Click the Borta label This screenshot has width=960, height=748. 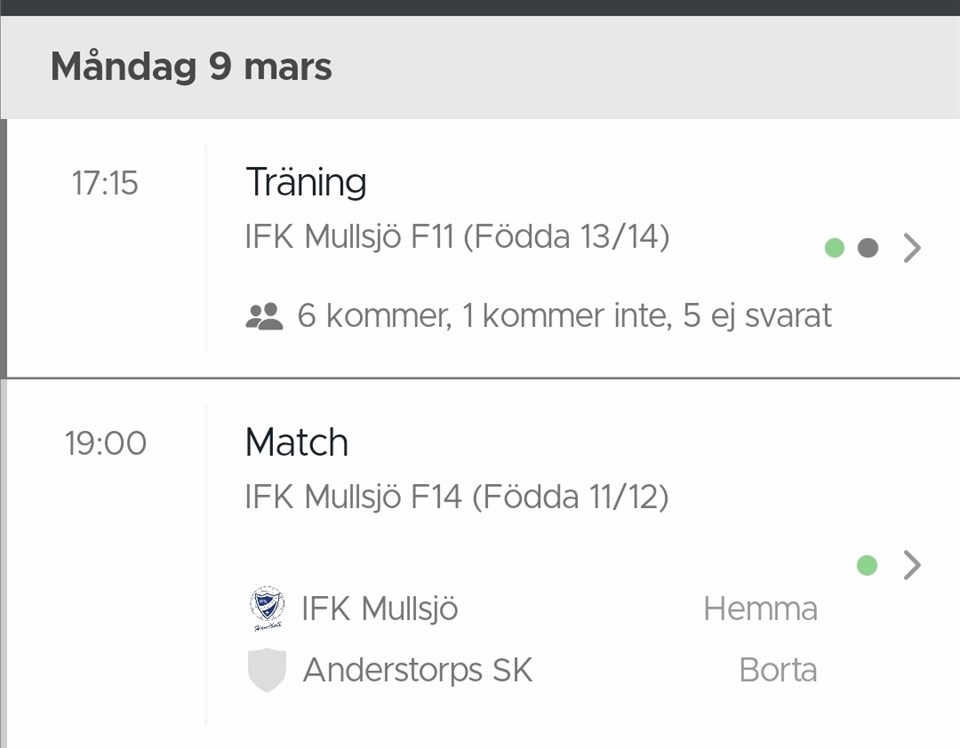777,670
